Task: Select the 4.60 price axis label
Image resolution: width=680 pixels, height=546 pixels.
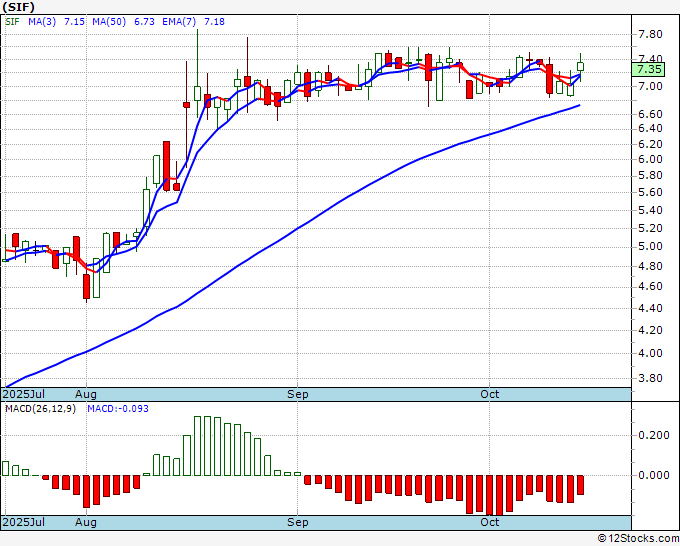Action: [x=650, y=286]
